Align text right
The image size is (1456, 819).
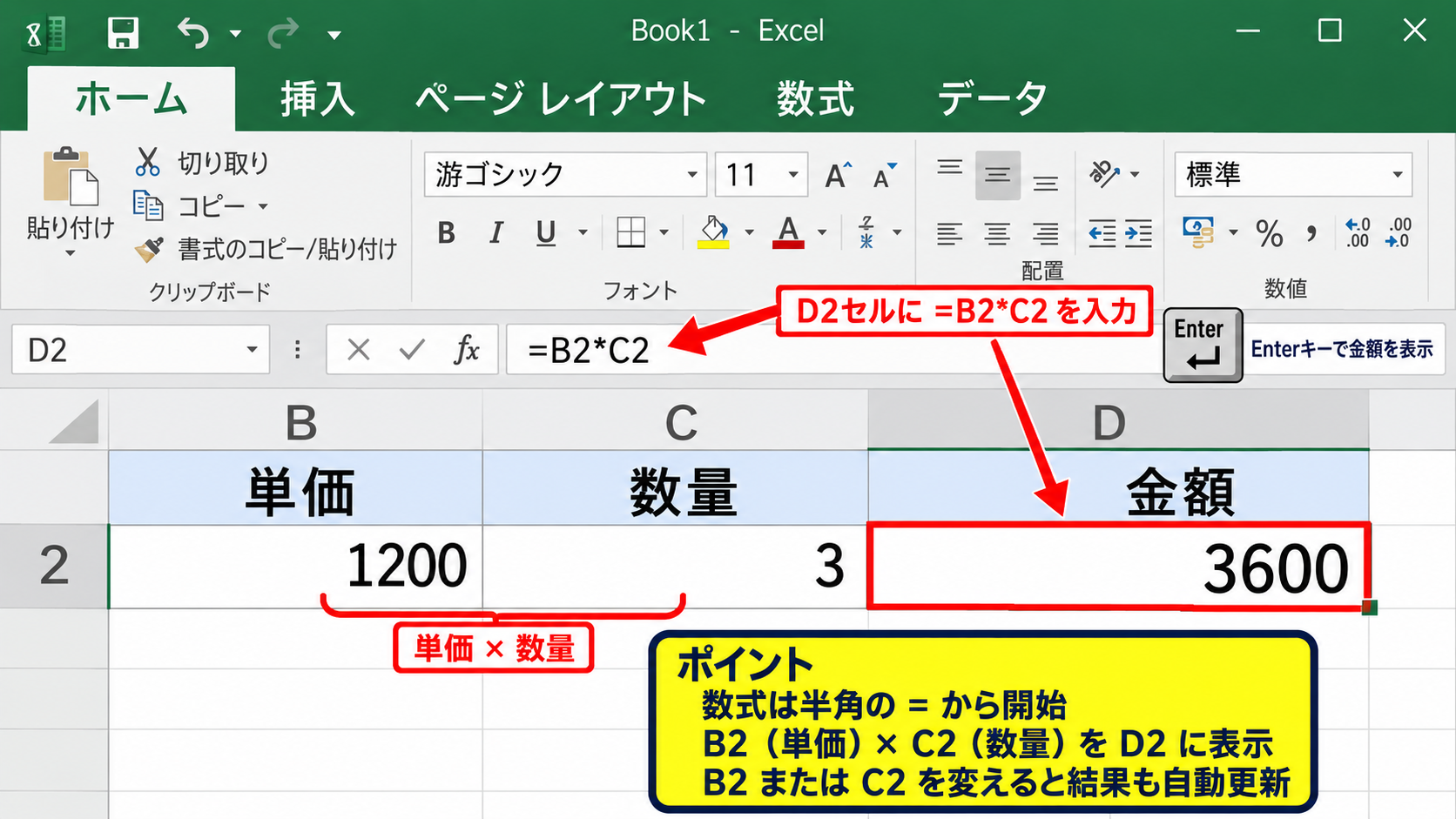[x=1046, y=233]
